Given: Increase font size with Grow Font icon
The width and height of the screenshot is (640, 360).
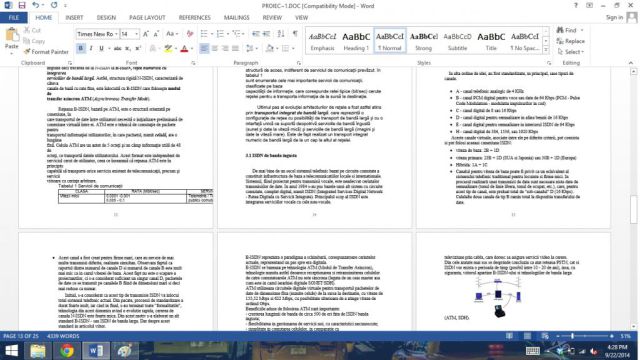Looking at the screenshot, I should pyautogui.click(x=146, y=34).
